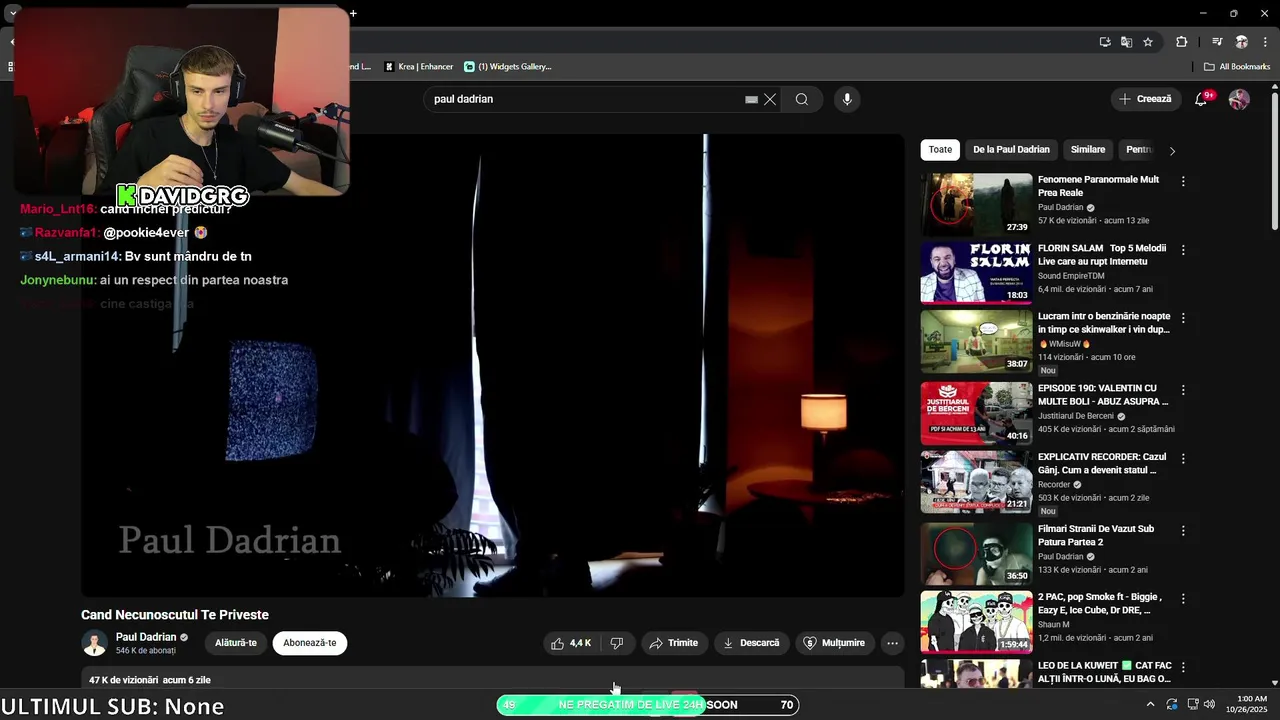Click the Abonează-te subscribe button
Viewport: 1280px width, 720px height.
[x=310, y=643]
